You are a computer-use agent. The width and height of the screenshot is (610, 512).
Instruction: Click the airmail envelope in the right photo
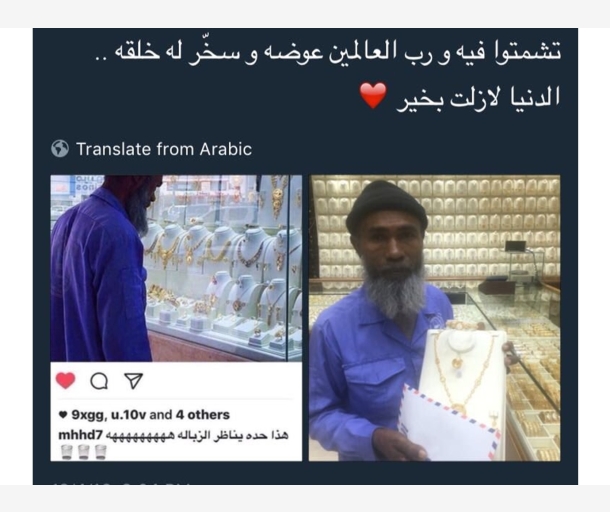[x=449, y=423]
